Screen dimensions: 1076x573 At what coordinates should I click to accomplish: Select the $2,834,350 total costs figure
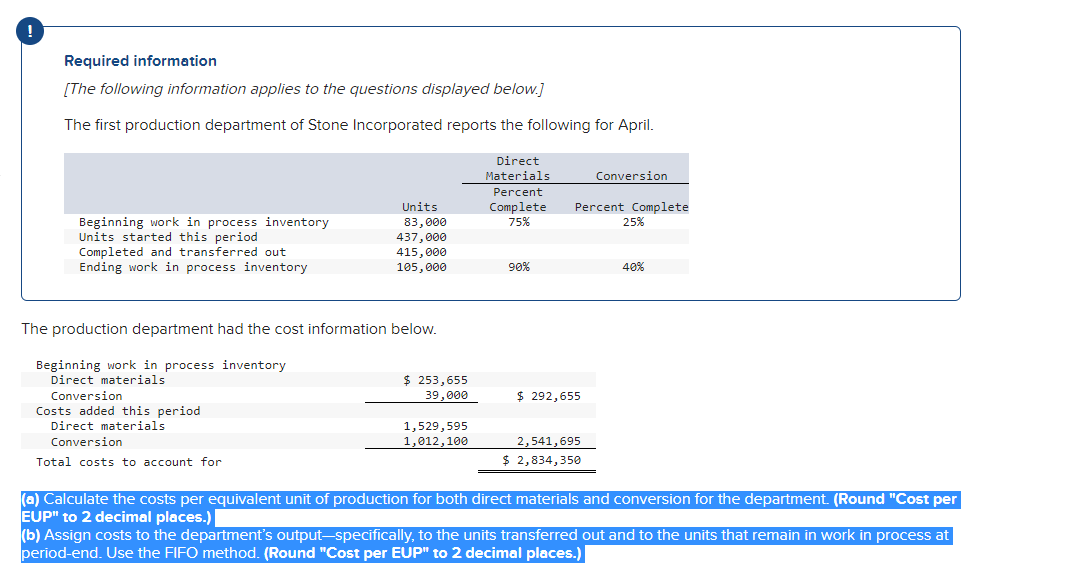click(x=541, y=460)
